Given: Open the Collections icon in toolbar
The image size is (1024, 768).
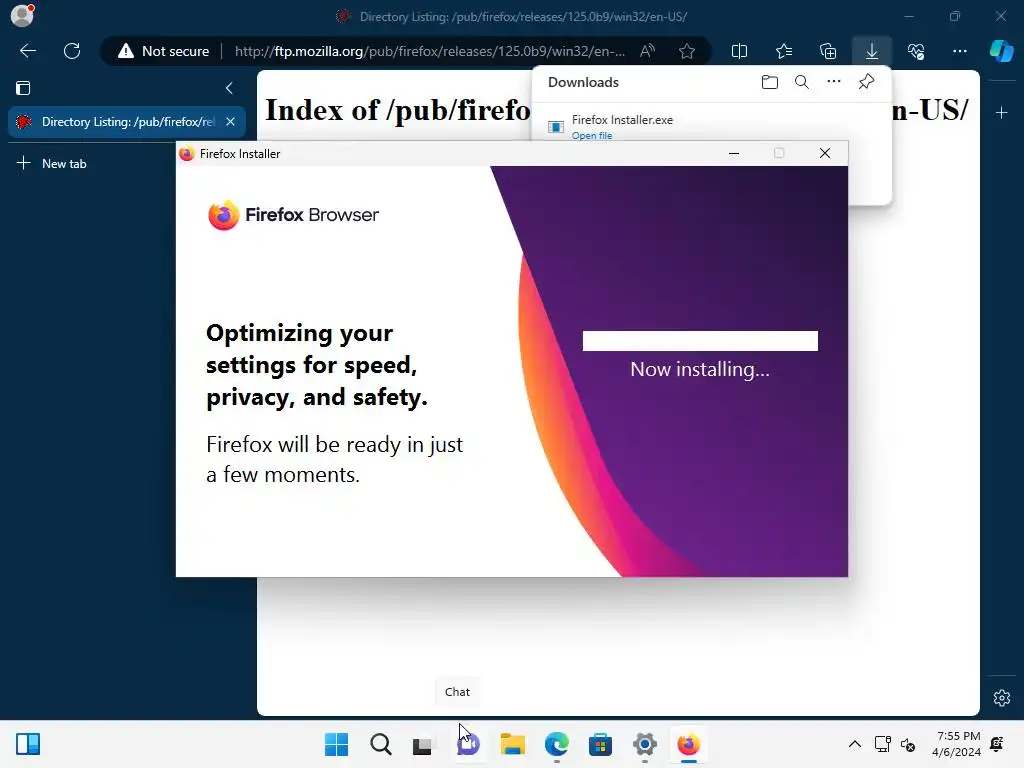Looking at the screenshot, I should (x=827, y=51).
